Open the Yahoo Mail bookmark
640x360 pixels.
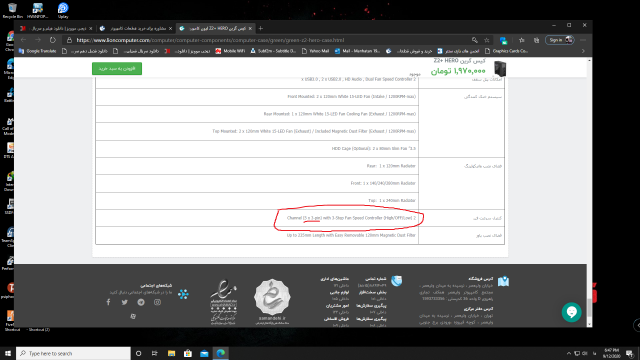pos(315,51)
